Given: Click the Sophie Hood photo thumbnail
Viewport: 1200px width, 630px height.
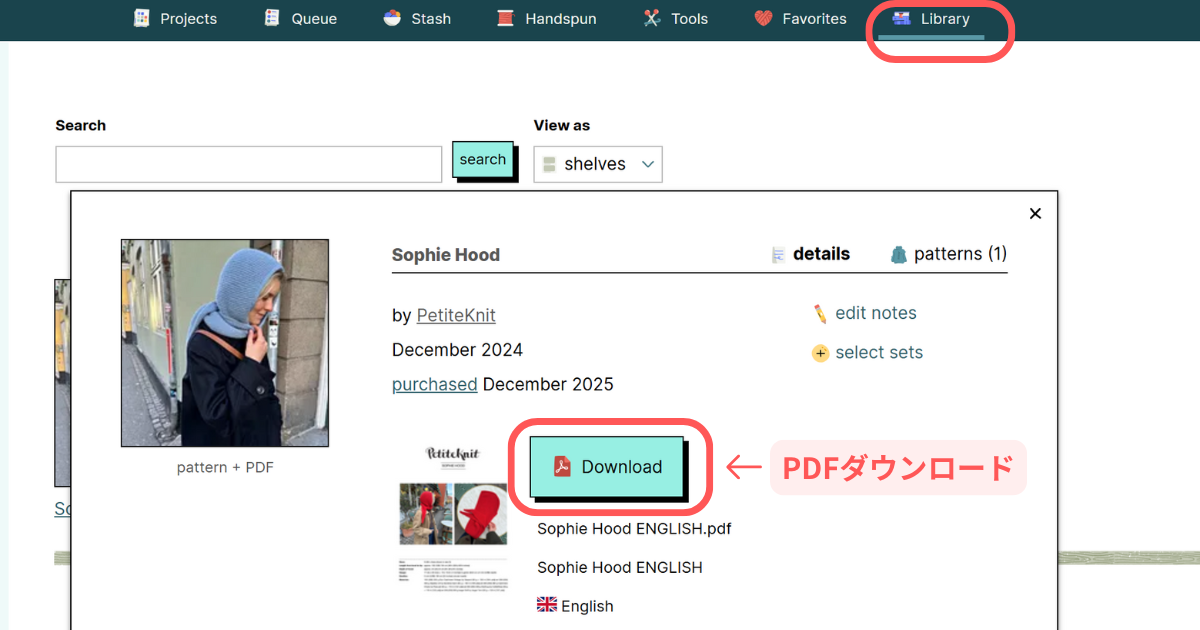Looking at the screenshot, I should tap(225, 343).
